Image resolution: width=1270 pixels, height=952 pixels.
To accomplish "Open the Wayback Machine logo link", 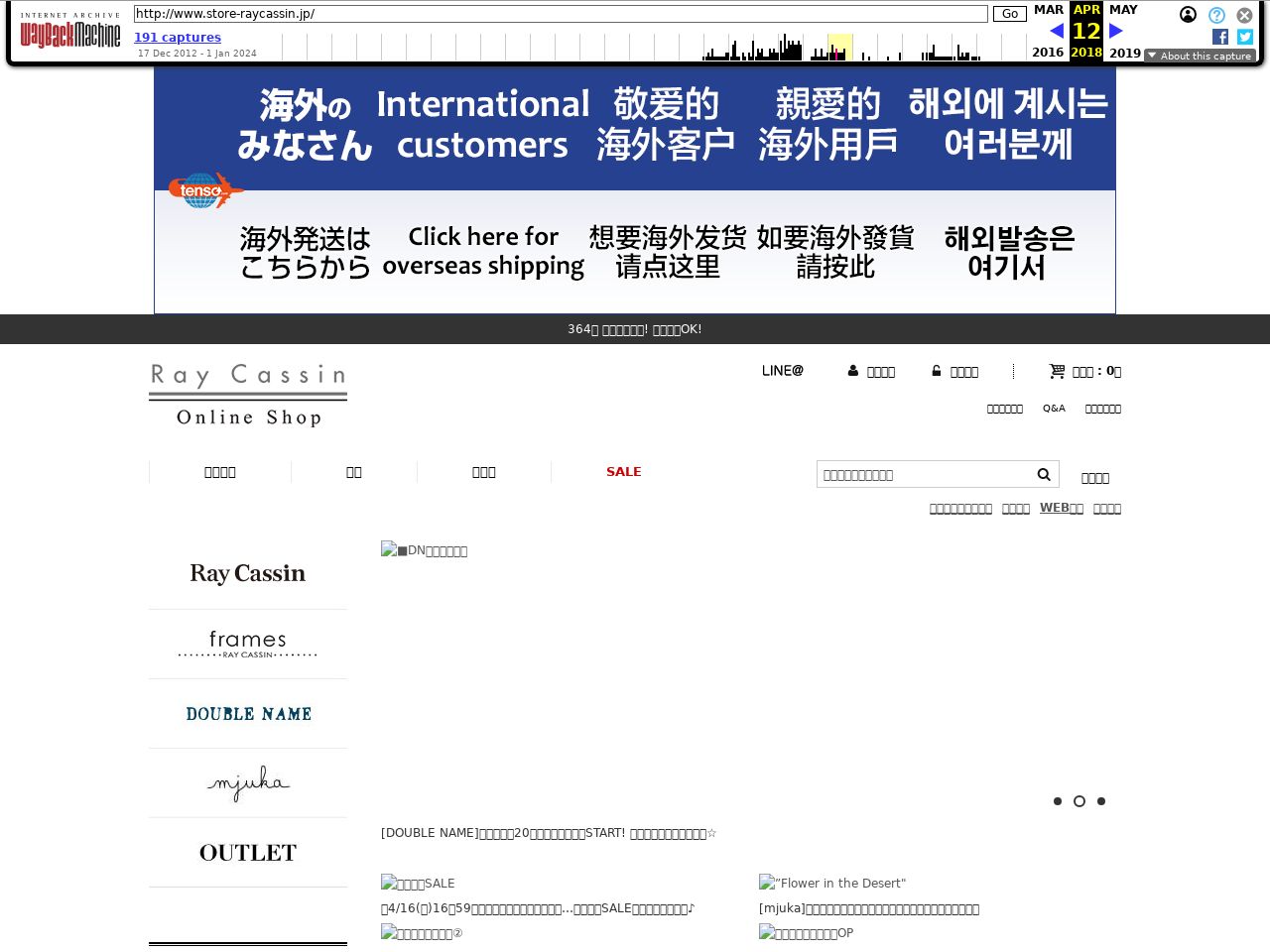I will pos(70,32).
